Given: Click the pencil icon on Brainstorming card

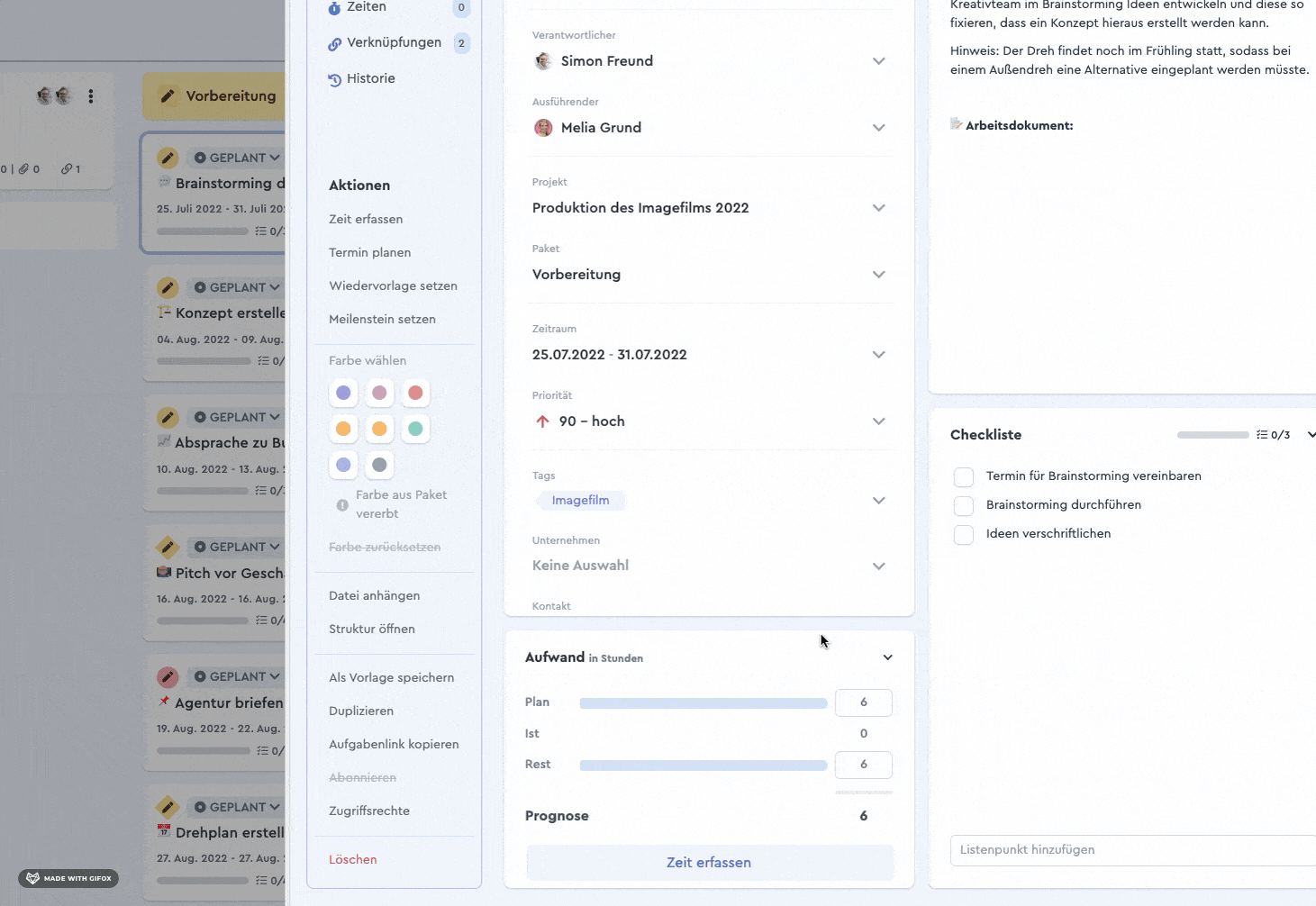Looking at the screenshot, I should 168,158.
